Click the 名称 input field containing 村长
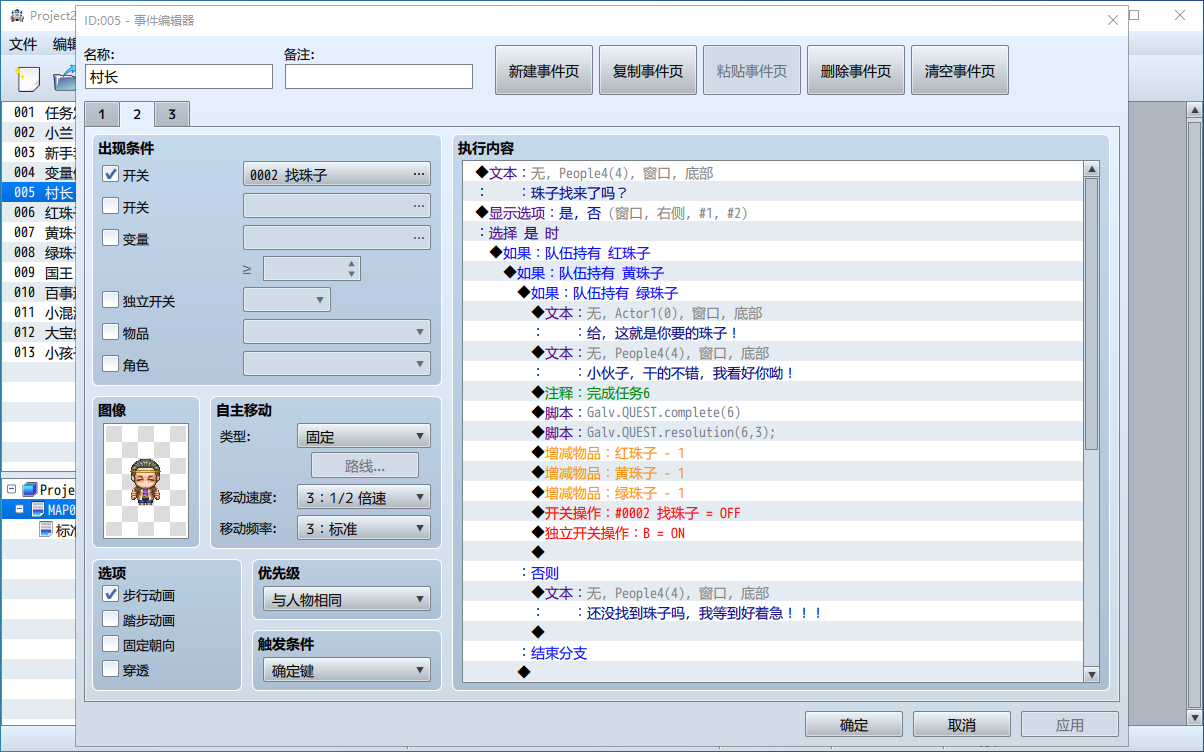 [x=179, y=76]
